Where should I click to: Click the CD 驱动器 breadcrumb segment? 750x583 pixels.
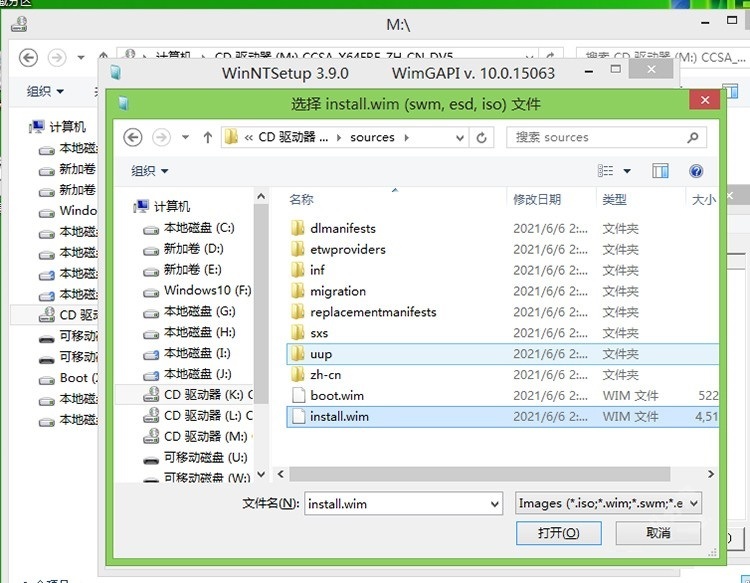[293, 138]
